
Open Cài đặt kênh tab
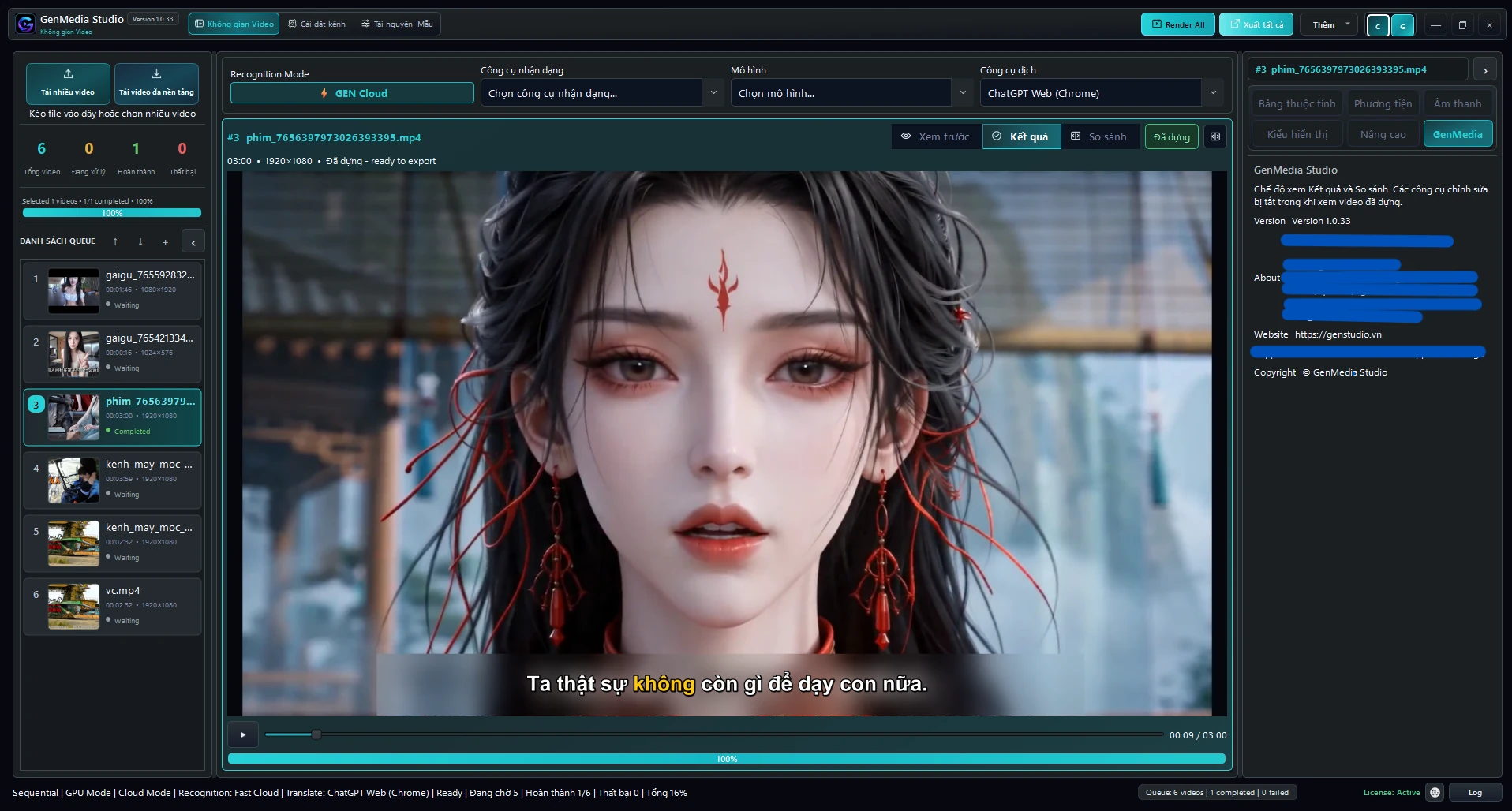[x=317, y=24]
